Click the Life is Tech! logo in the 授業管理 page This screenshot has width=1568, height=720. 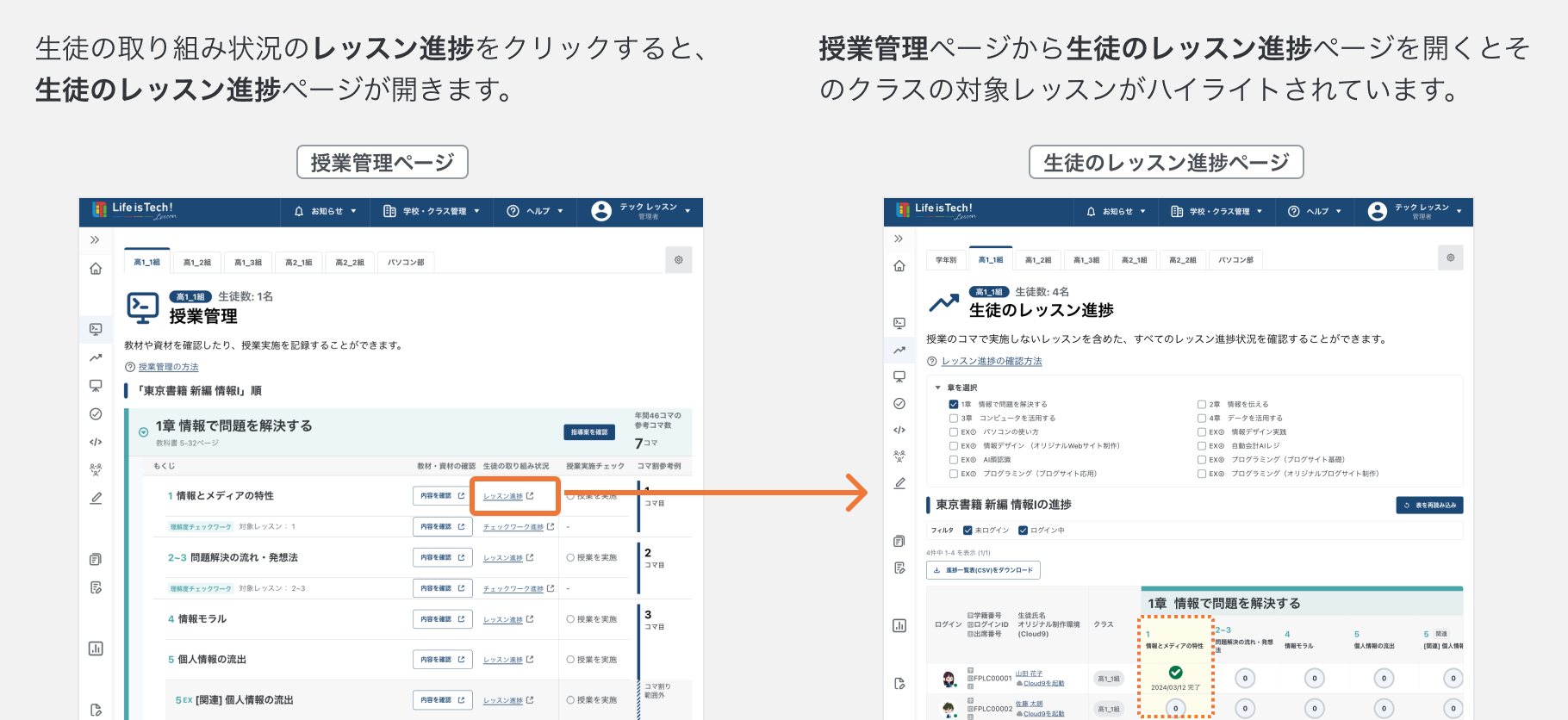point(133,210)
